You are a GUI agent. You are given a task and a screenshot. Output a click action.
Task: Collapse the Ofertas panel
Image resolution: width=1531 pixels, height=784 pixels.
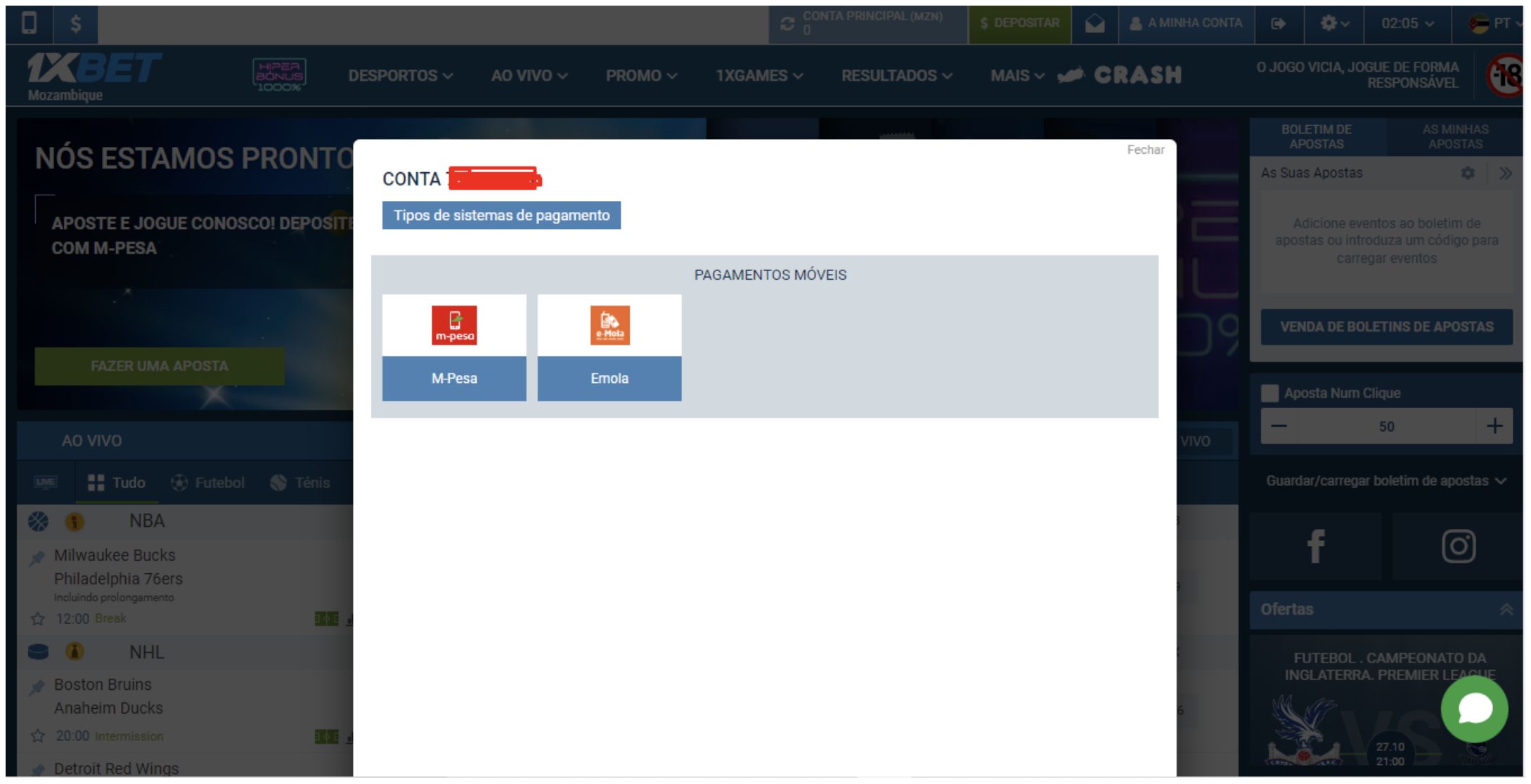pos(1506,610)
